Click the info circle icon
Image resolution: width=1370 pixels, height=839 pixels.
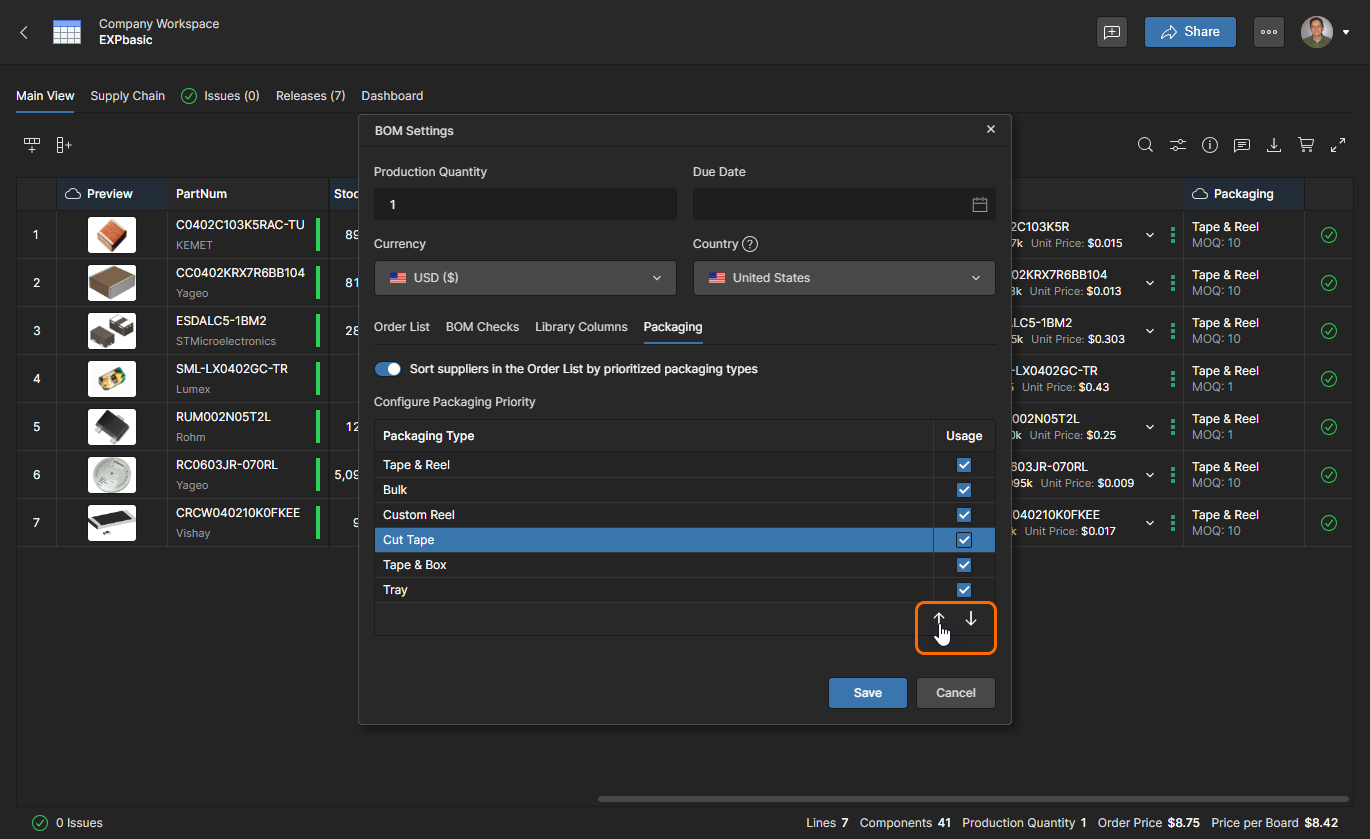point(1210,145)
